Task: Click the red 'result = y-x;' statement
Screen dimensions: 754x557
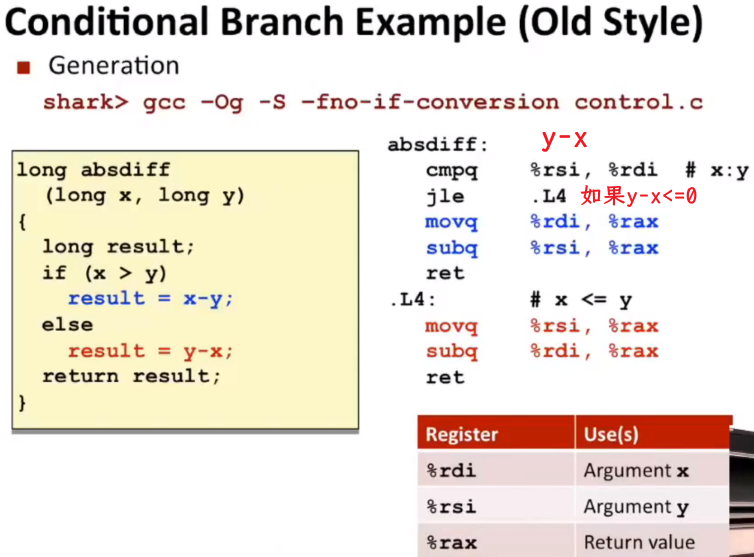Action: 151,351
